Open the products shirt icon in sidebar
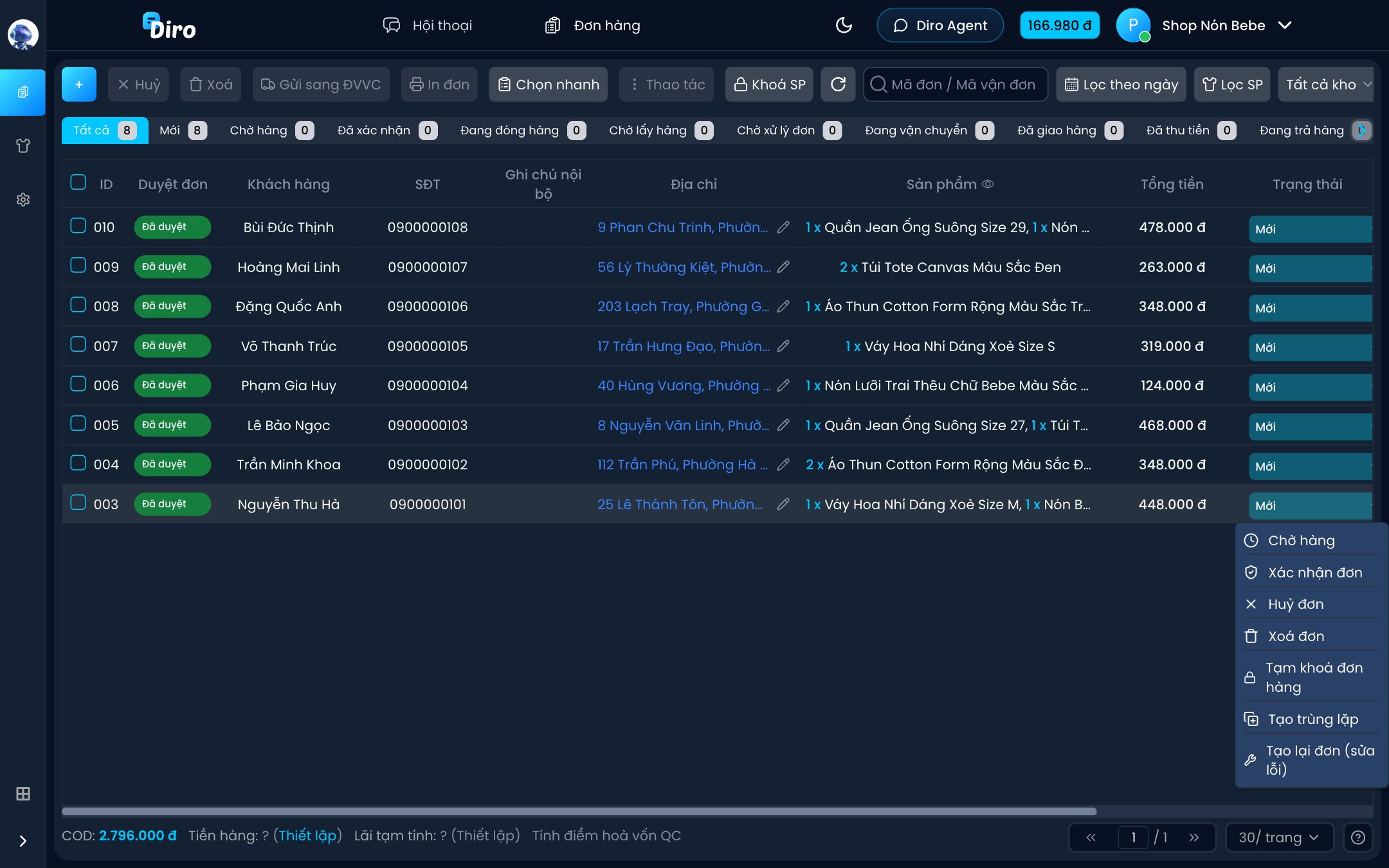 23,146
